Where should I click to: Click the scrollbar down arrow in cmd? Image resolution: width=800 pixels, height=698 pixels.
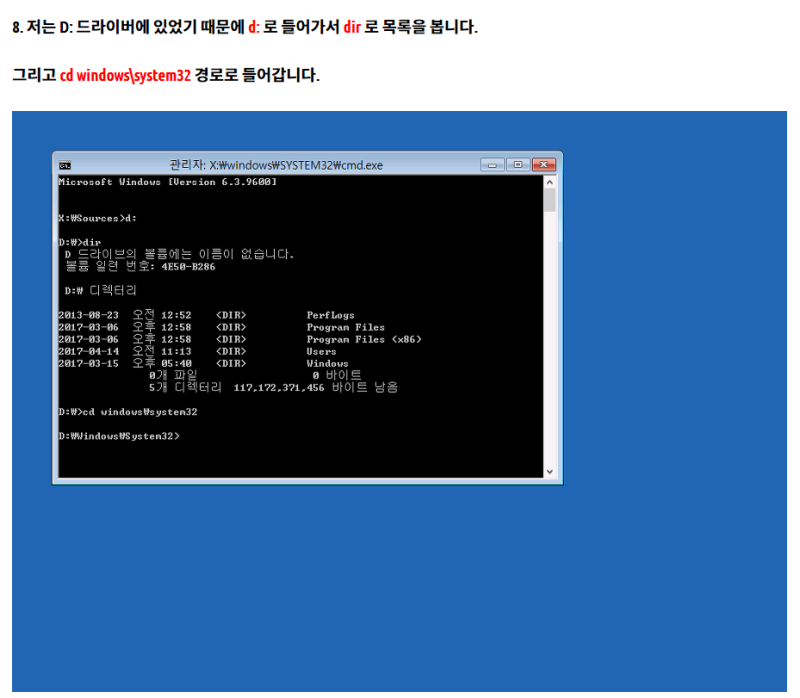(x=549, y=471)
